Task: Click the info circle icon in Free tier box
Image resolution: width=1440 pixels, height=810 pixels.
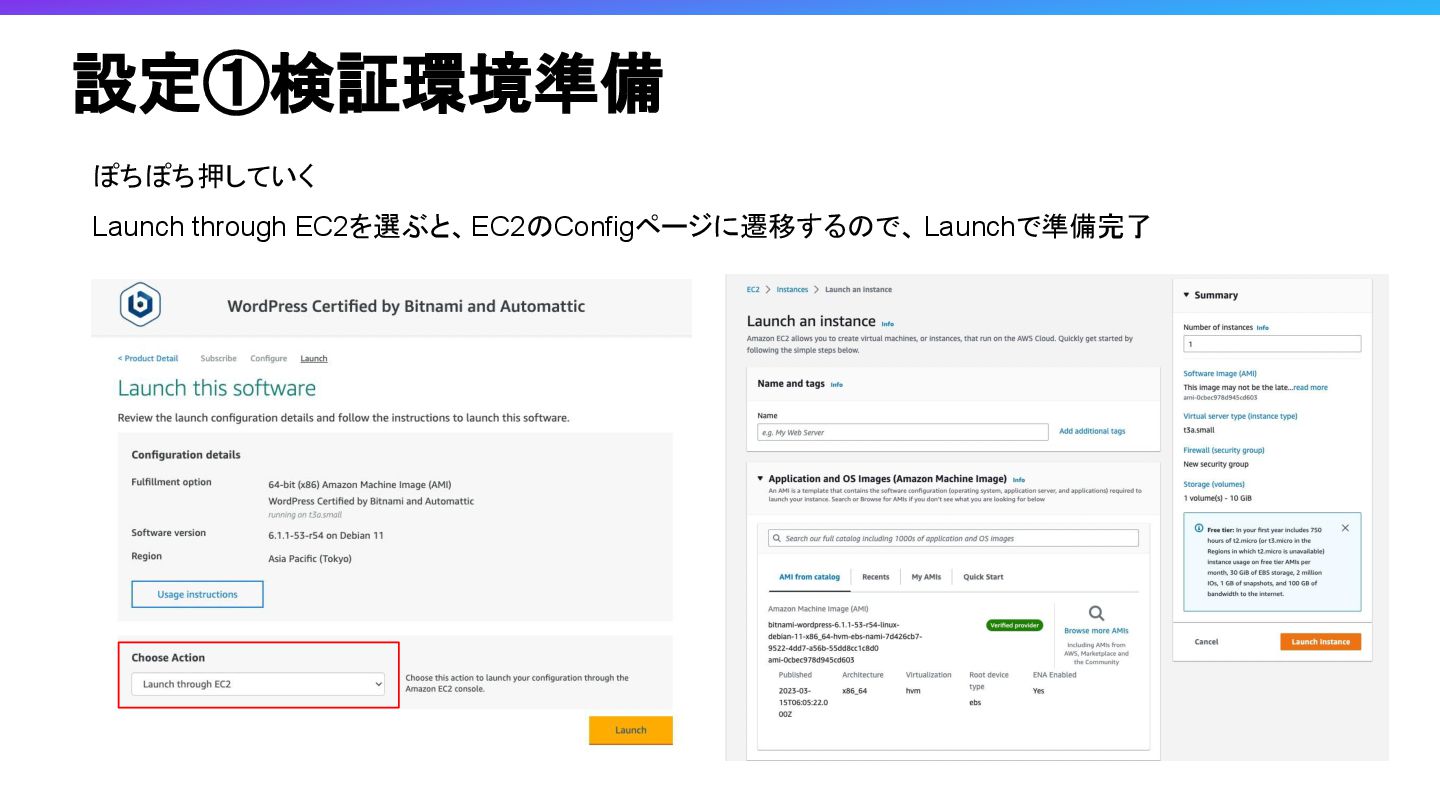Action: tap(1199, 528)
